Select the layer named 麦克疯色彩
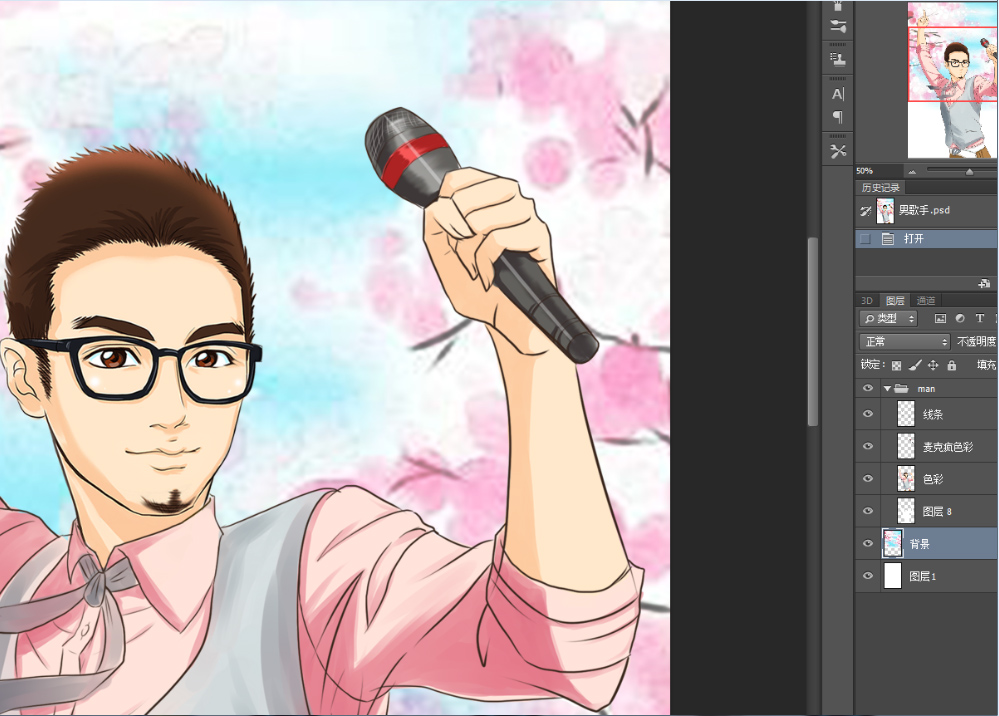The width and height of the screenshot is (999, 716). 948,447
